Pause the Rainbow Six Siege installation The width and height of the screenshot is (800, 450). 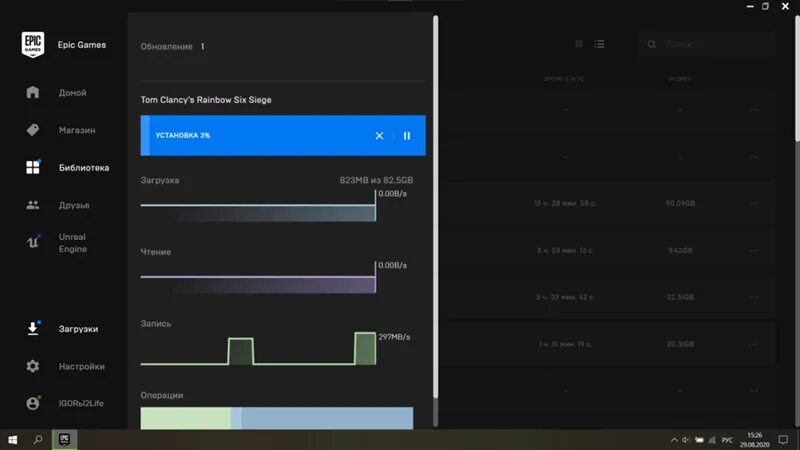click(x=407, y=136)
